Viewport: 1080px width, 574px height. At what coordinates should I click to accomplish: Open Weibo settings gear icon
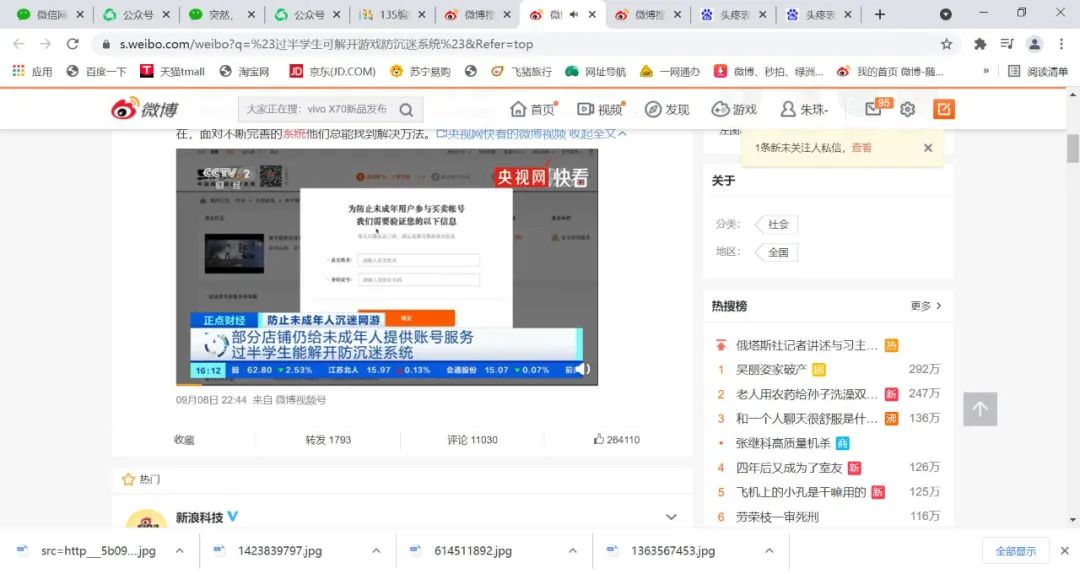coord(908,109)
